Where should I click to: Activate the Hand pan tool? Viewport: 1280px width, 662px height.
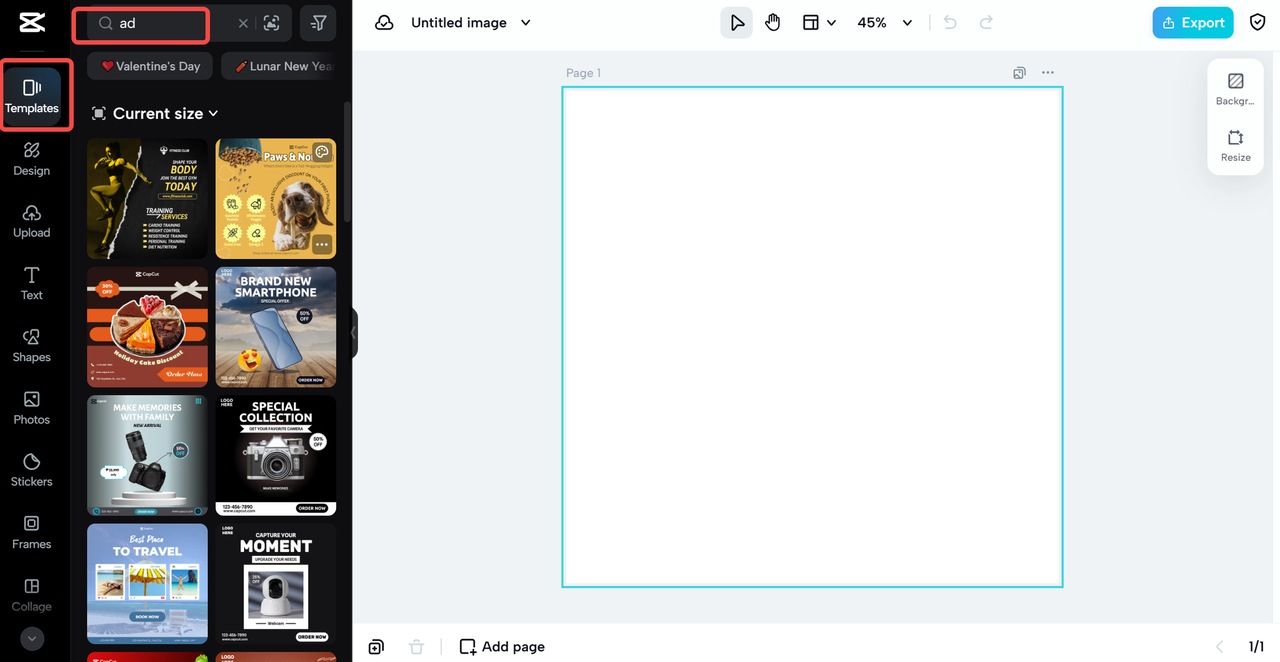[x=773, y=23]
